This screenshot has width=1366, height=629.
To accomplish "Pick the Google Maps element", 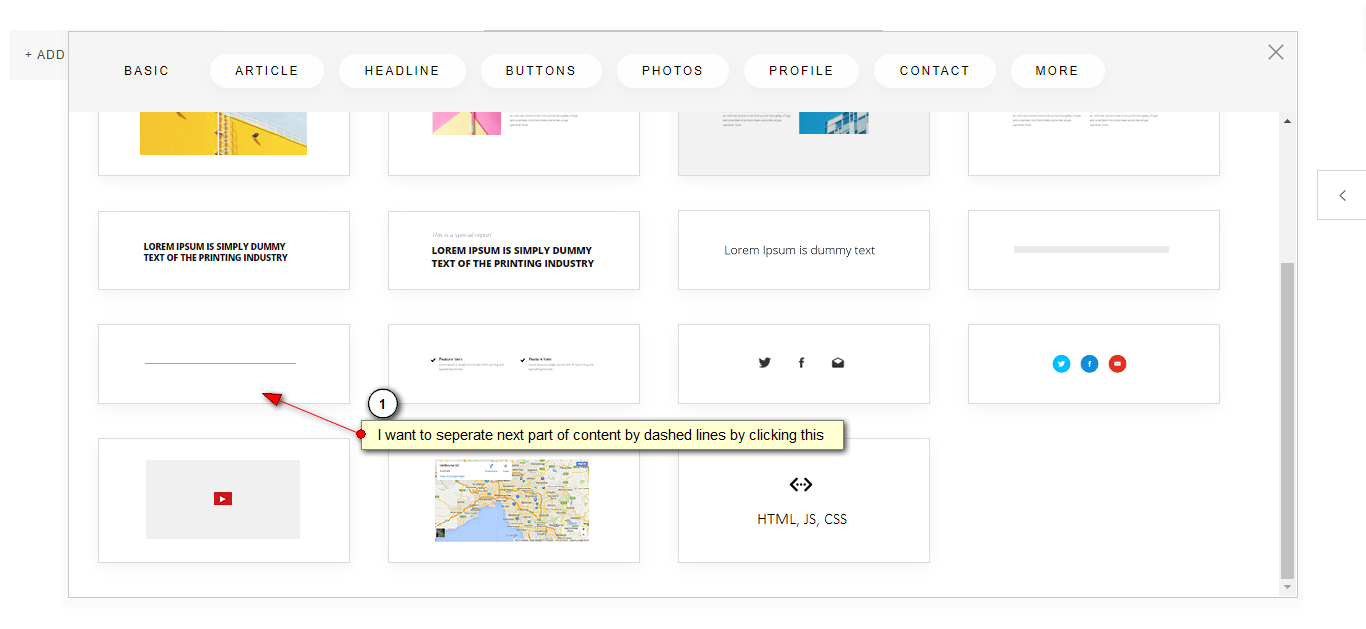I will point(512,500).
